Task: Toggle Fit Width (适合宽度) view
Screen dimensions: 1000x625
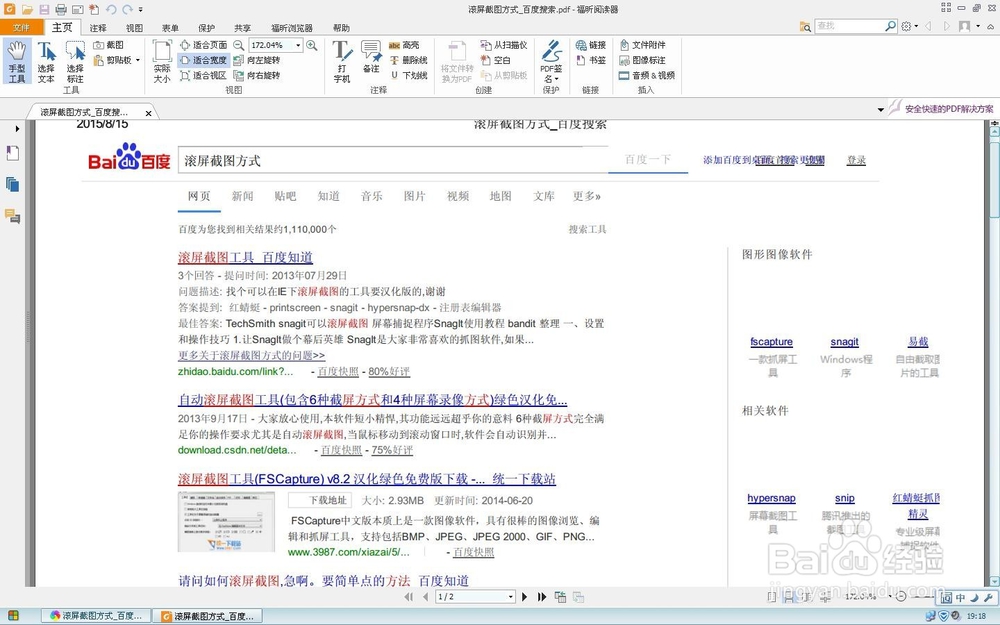Action: (203, 60)
